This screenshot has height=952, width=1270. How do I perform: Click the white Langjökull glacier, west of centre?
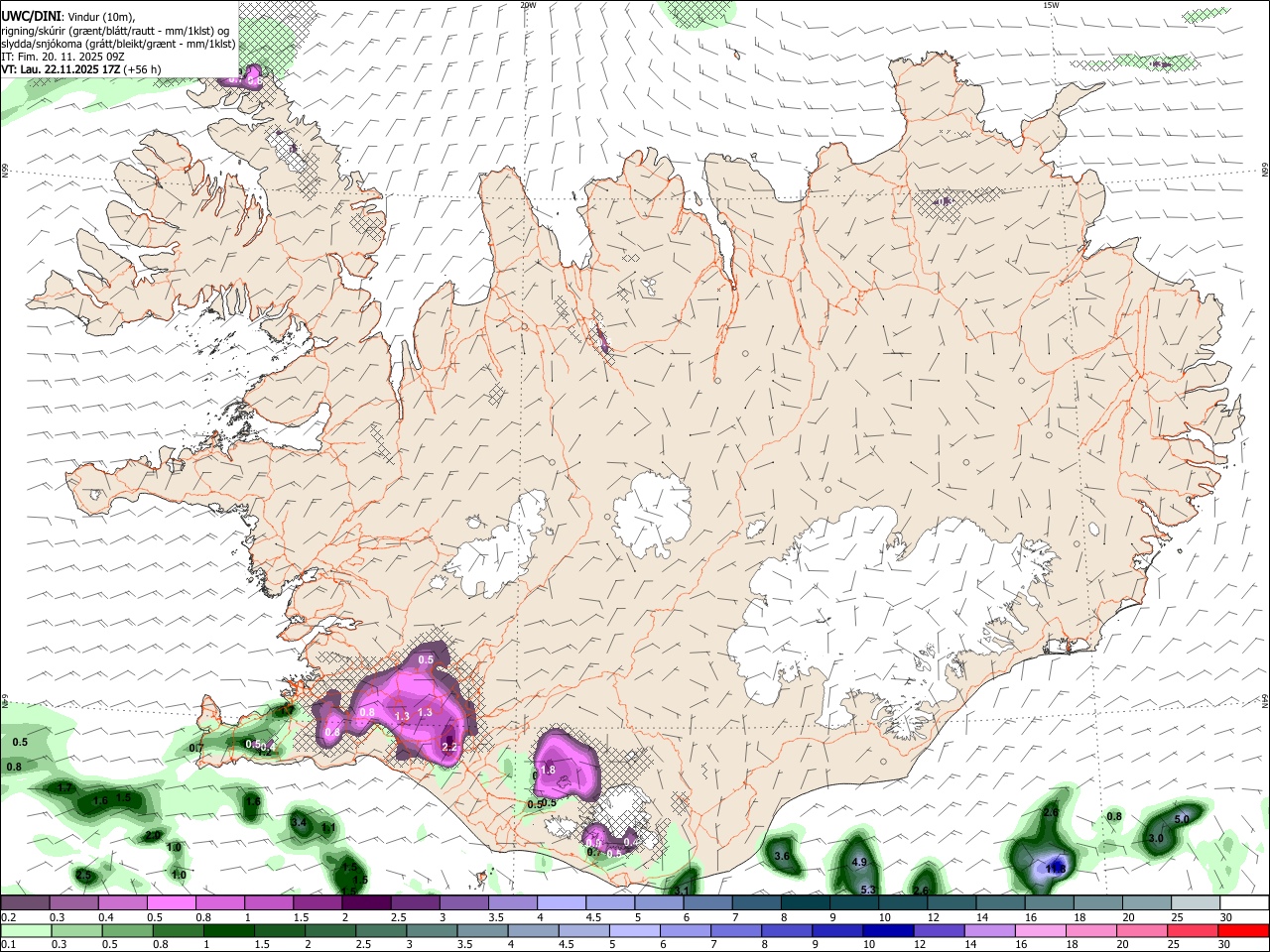[496, 543]
